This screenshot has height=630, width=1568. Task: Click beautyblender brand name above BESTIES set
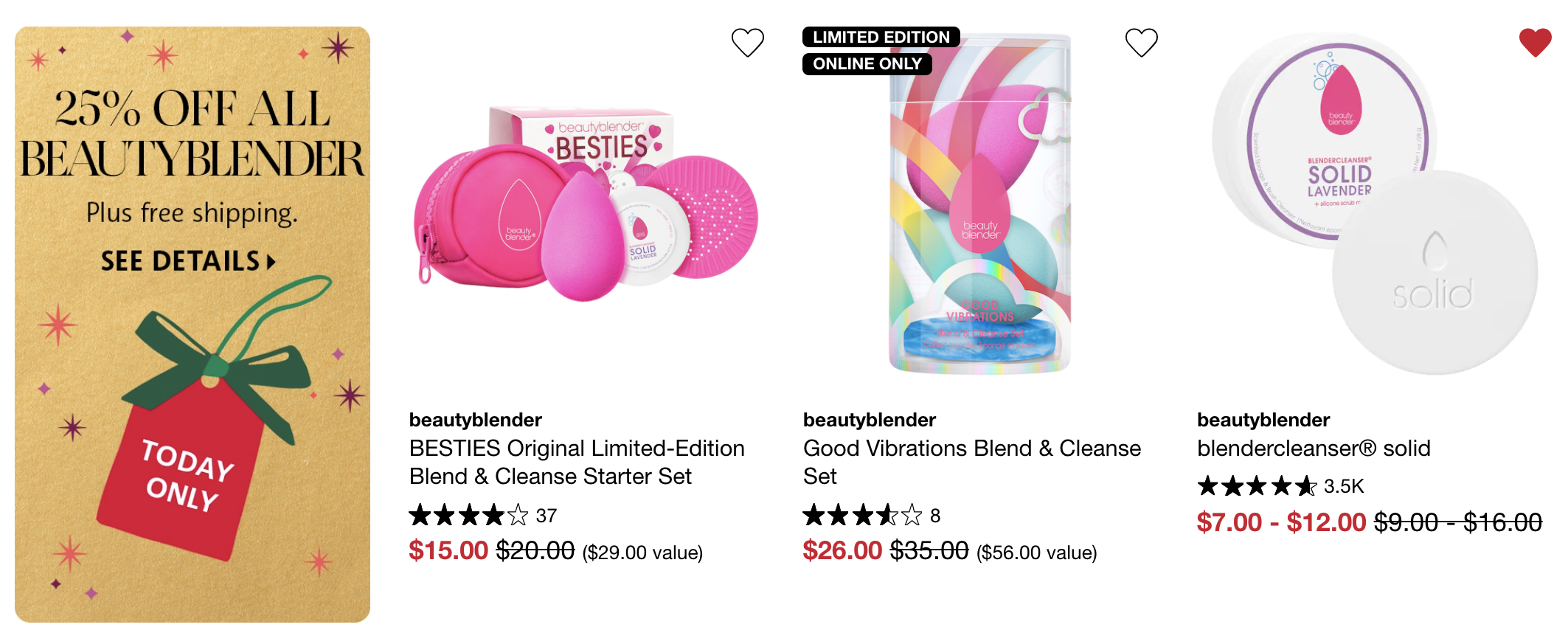[x=476, y=420]
